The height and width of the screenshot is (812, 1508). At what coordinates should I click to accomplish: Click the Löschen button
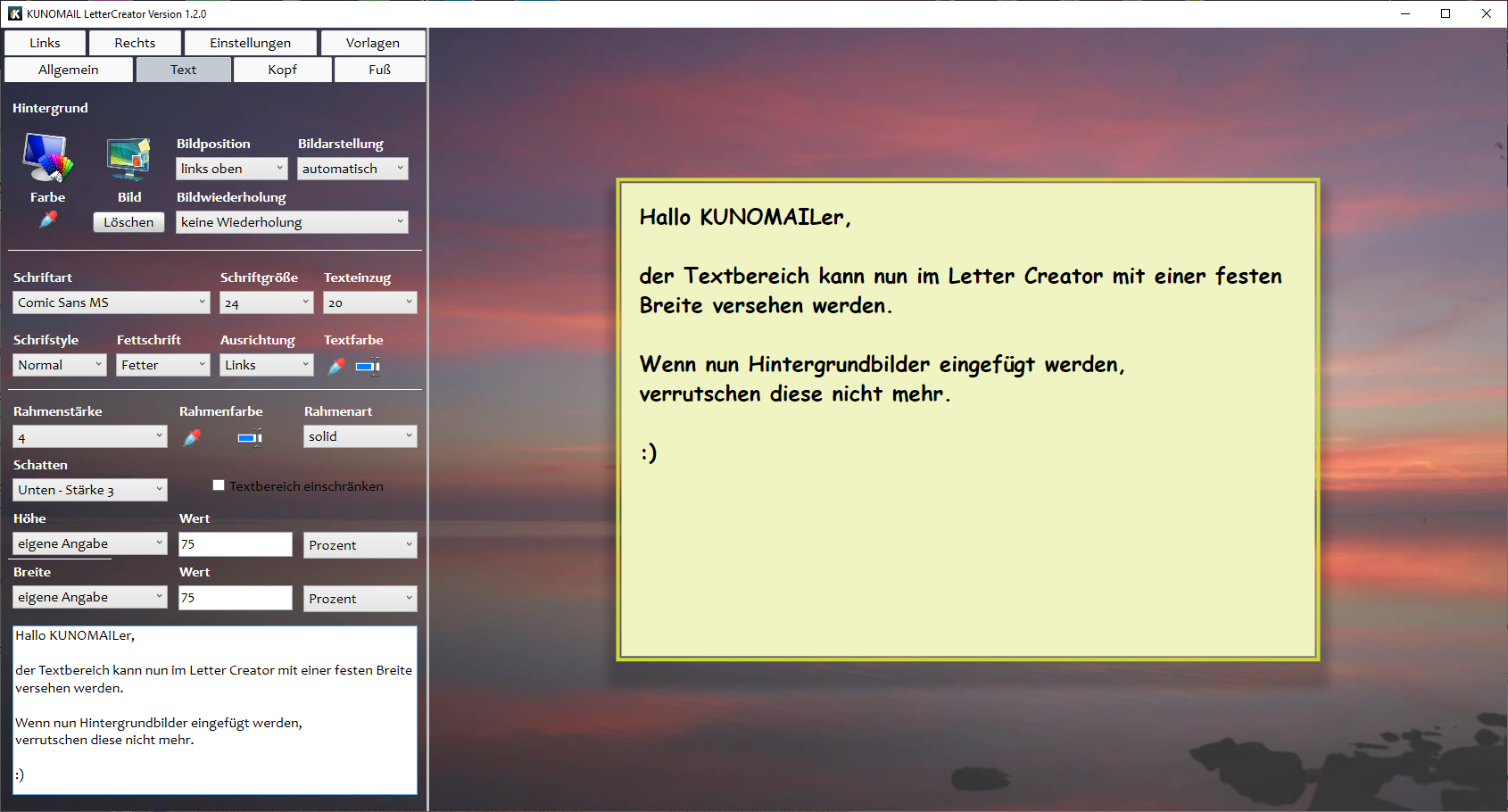click(128, 222)
